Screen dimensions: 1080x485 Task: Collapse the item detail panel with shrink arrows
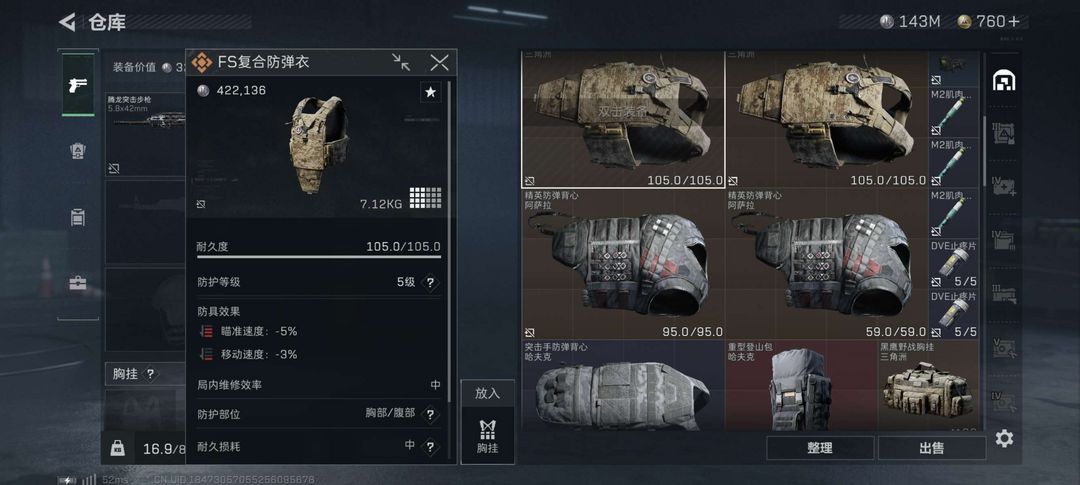click(401, 63)
